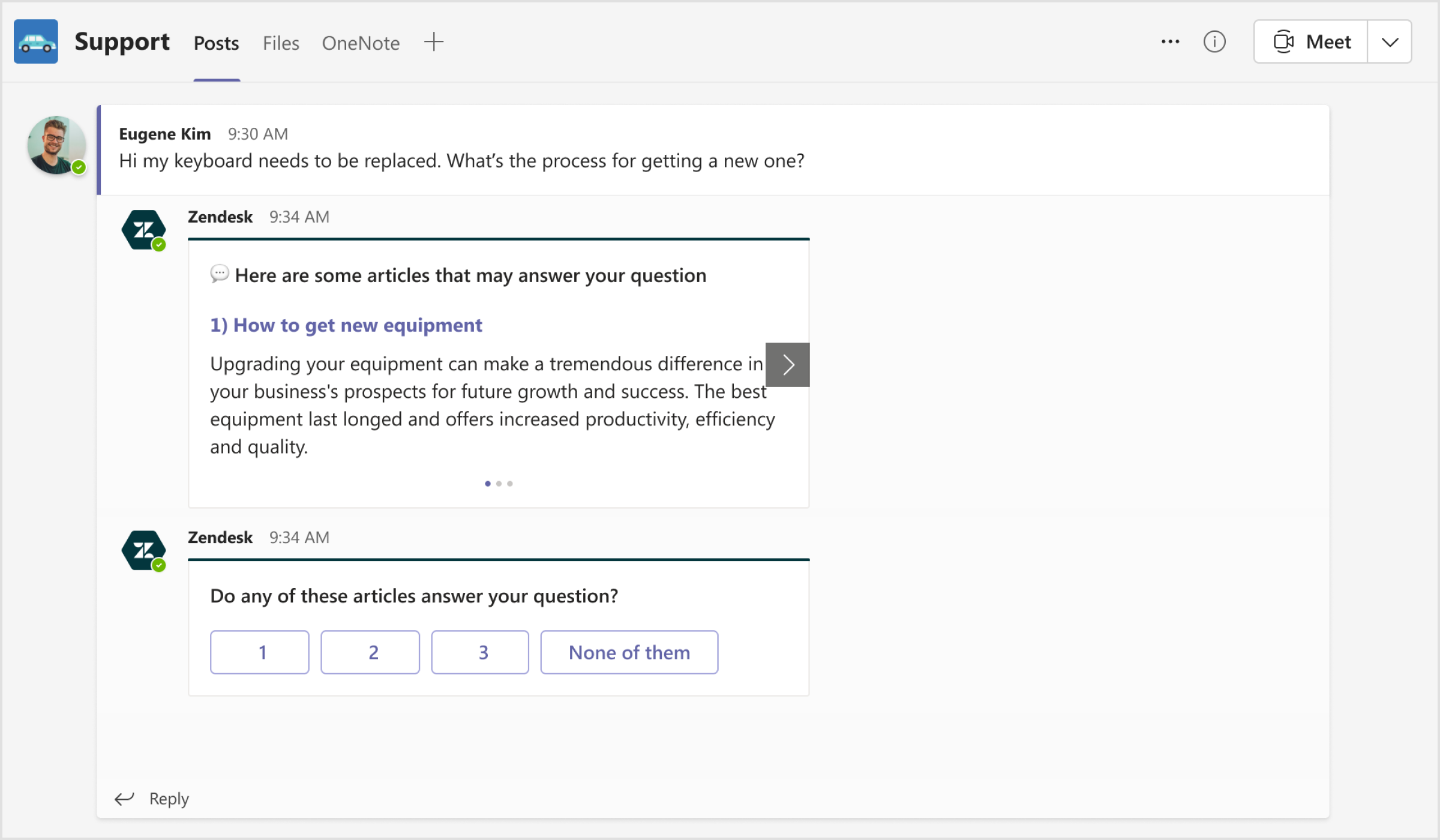Select answer option None of them
Image resolution: width=1440 pixels, height=840 pixels.
pyautogui.click(x=629, y=652)
